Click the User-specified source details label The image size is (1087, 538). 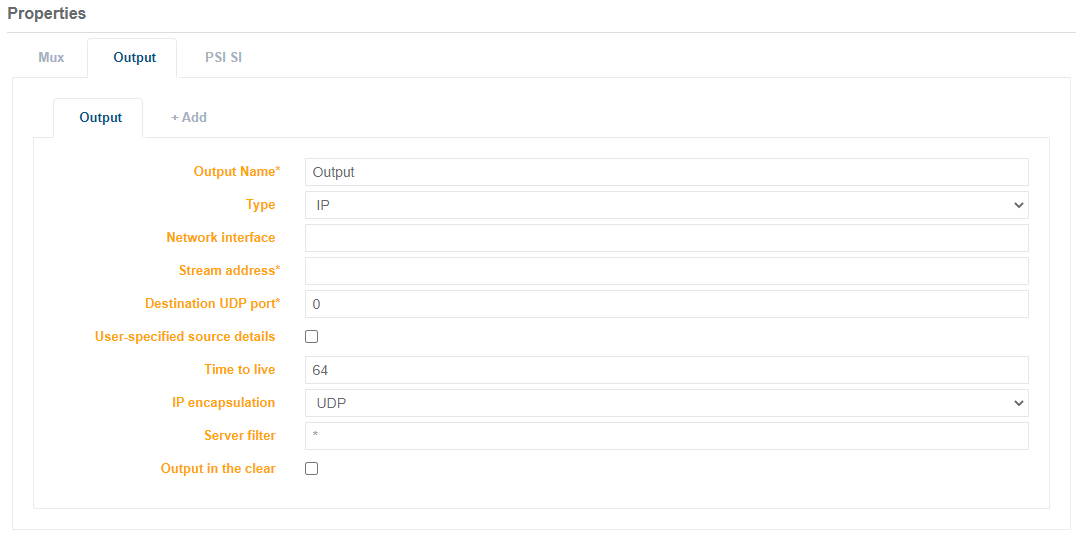coord(185,337)
